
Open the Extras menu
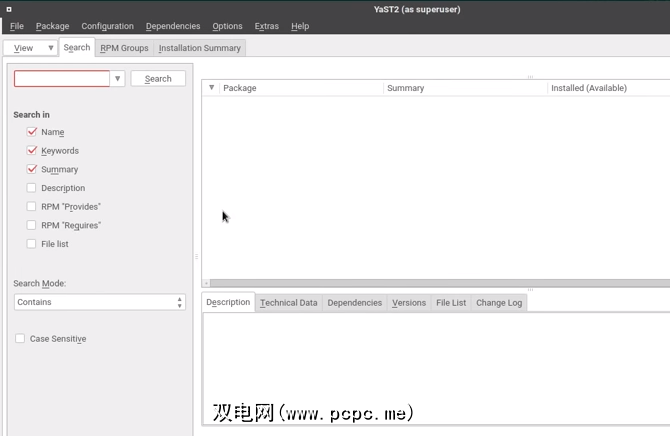click(x=267, y=26)
